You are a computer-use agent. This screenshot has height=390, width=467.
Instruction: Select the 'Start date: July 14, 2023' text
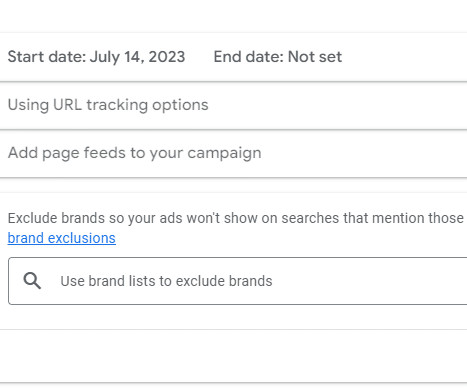pyautogui.click(x=96, y=57)
